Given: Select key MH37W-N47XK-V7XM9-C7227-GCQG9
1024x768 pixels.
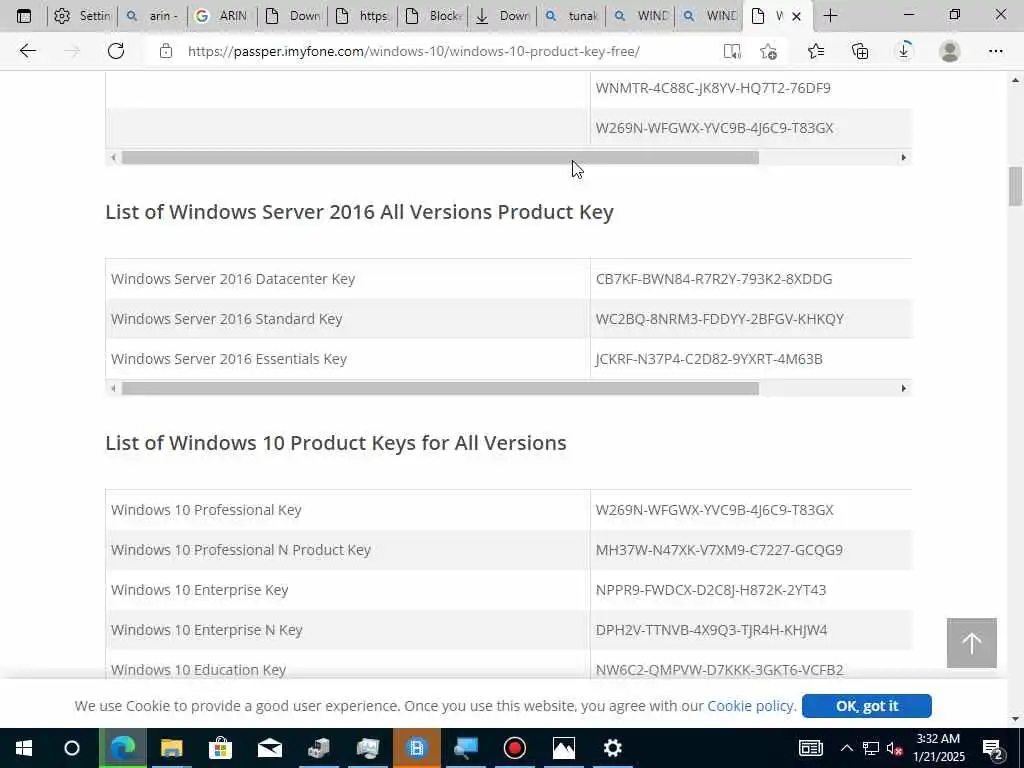Looking at the screenshot, I should 719,550.
